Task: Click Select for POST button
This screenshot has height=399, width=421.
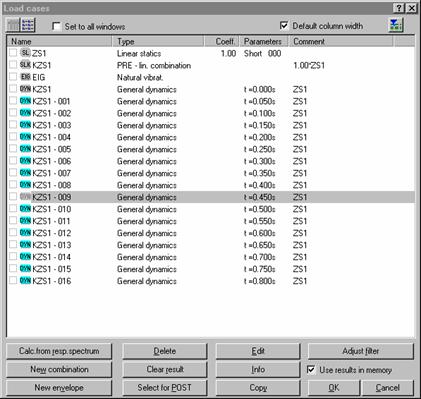Action: coord(165,388)
